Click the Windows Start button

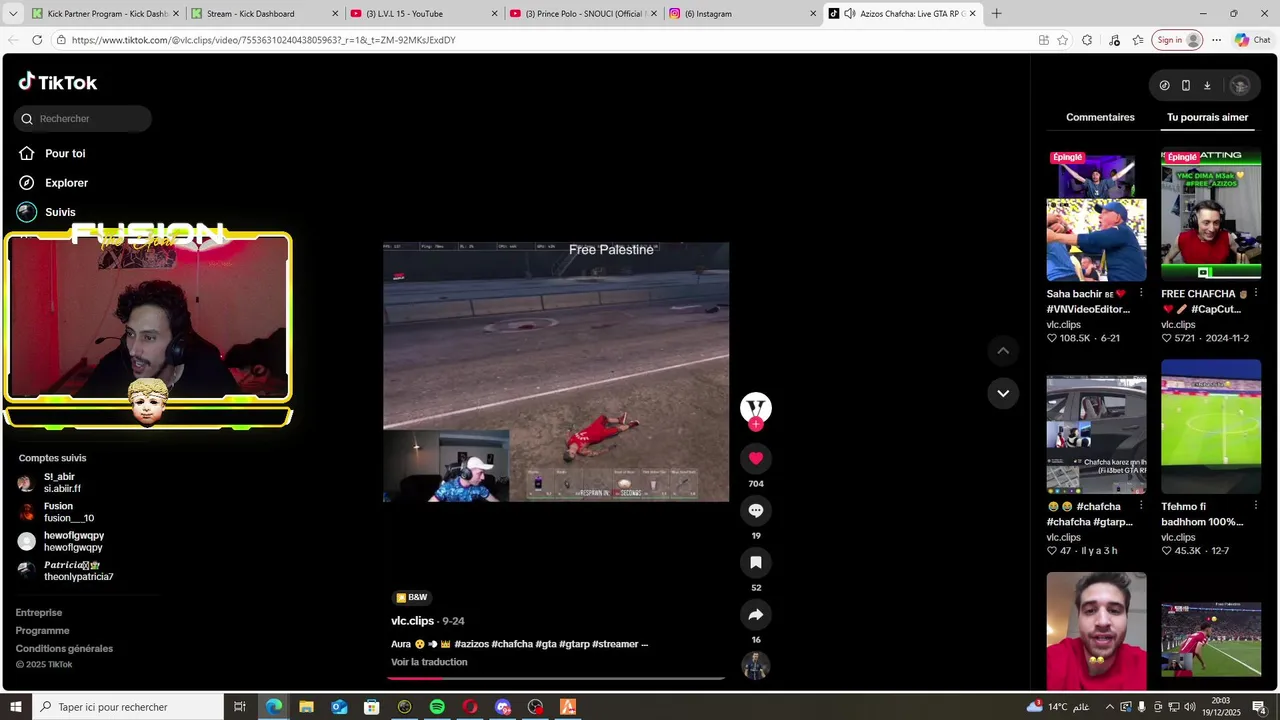tap(16, 707)
